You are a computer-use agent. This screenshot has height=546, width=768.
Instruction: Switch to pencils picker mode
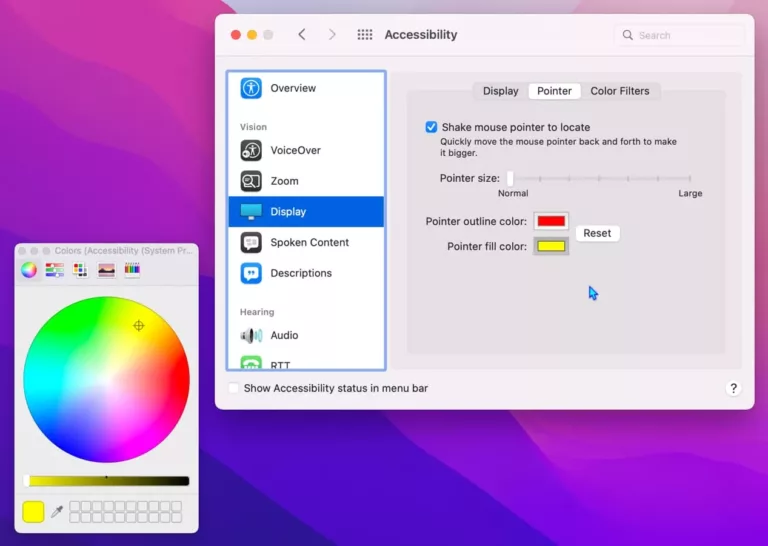tap(132, 270)
